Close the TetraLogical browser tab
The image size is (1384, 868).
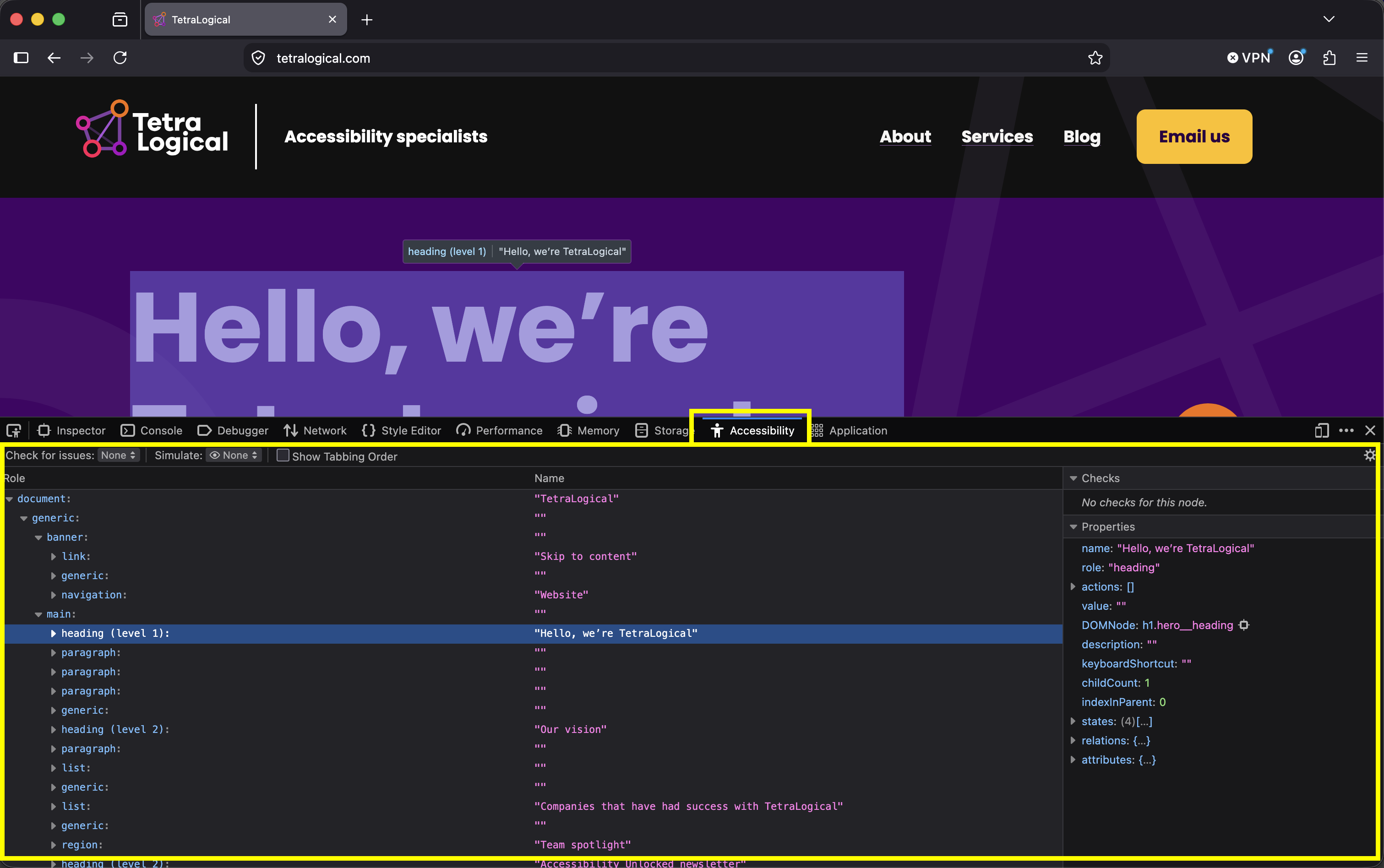[x=332, y=20]
